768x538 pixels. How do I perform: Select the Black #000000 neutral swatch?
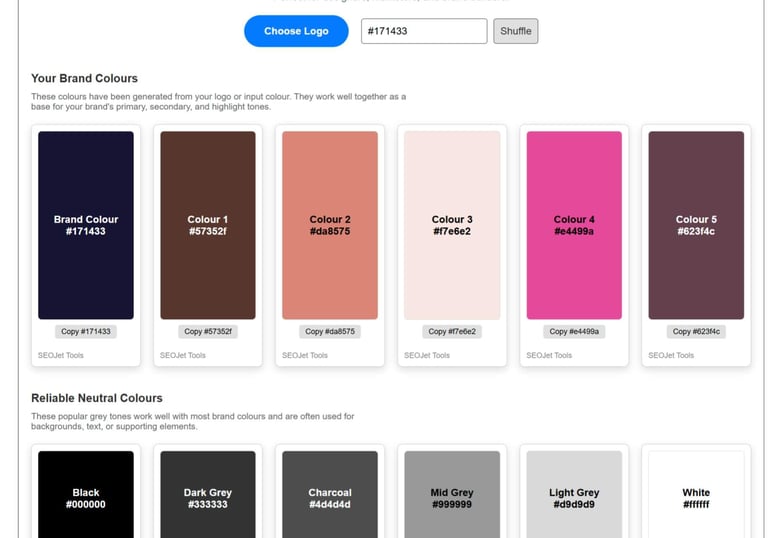(x=86, y=495)
